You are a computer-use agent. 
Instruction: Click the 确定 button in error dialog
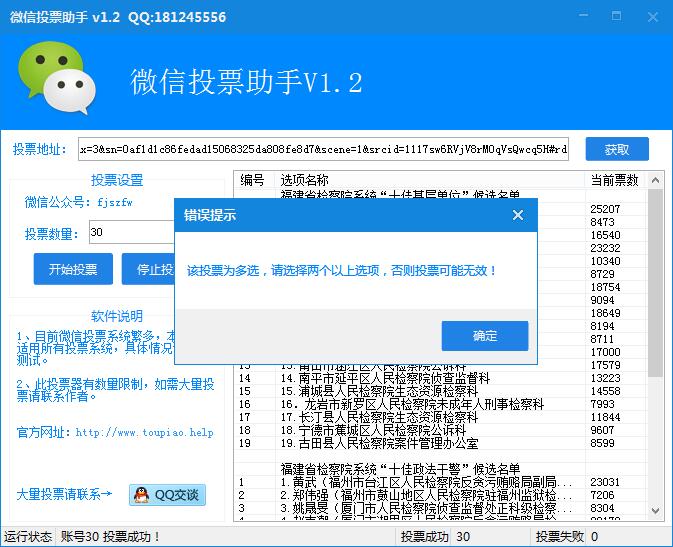(485, 336)
